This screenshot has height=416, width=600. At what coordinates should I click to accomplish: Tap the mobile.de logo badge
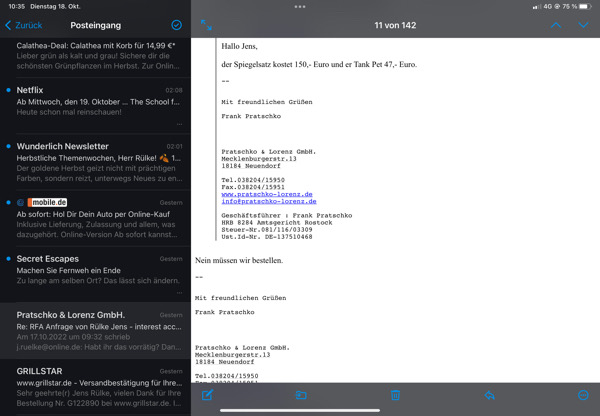click(x=47, y=202)
